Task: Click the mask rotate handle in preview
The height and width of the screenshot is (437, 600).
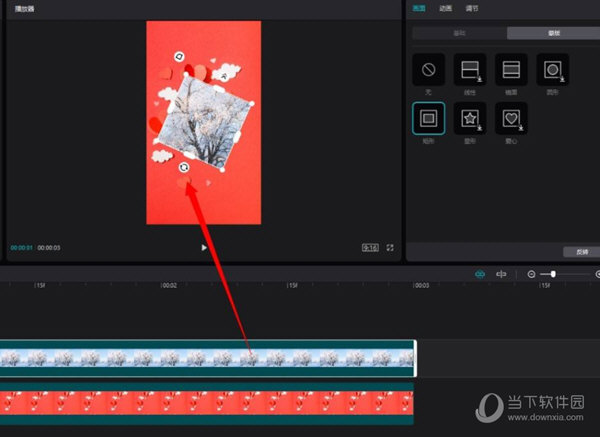Action: click(x=185, y=167)
